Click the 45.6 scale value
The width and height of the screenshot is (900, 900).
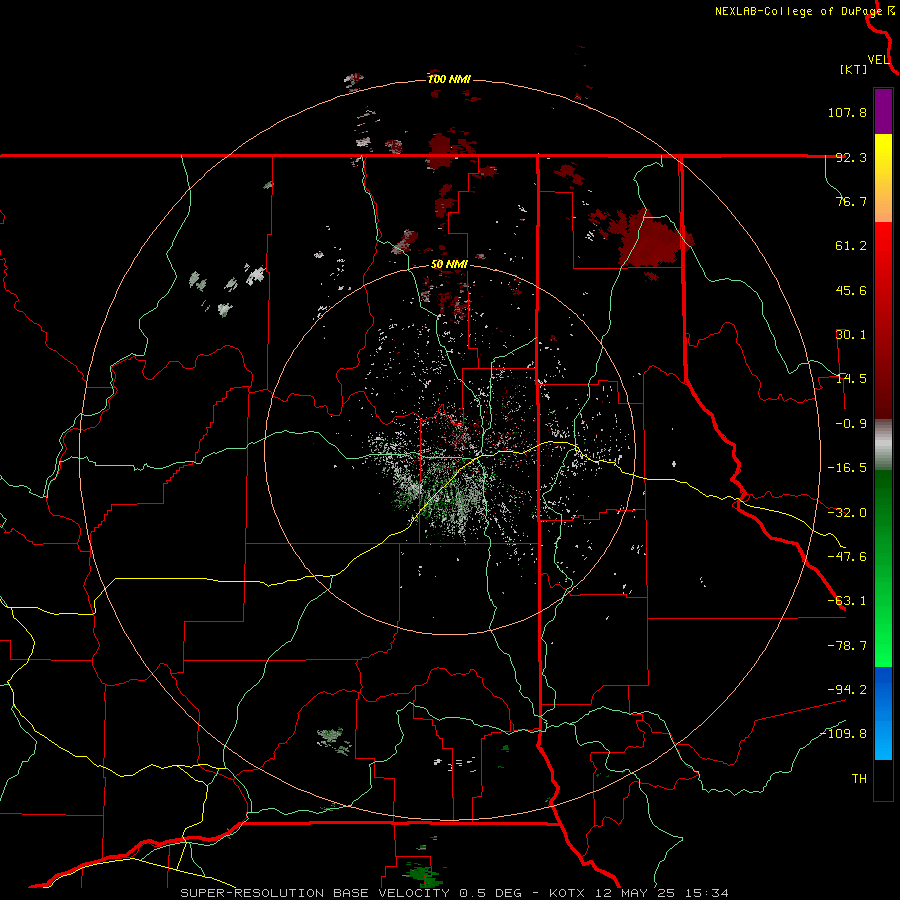click(x=851, y=290)
